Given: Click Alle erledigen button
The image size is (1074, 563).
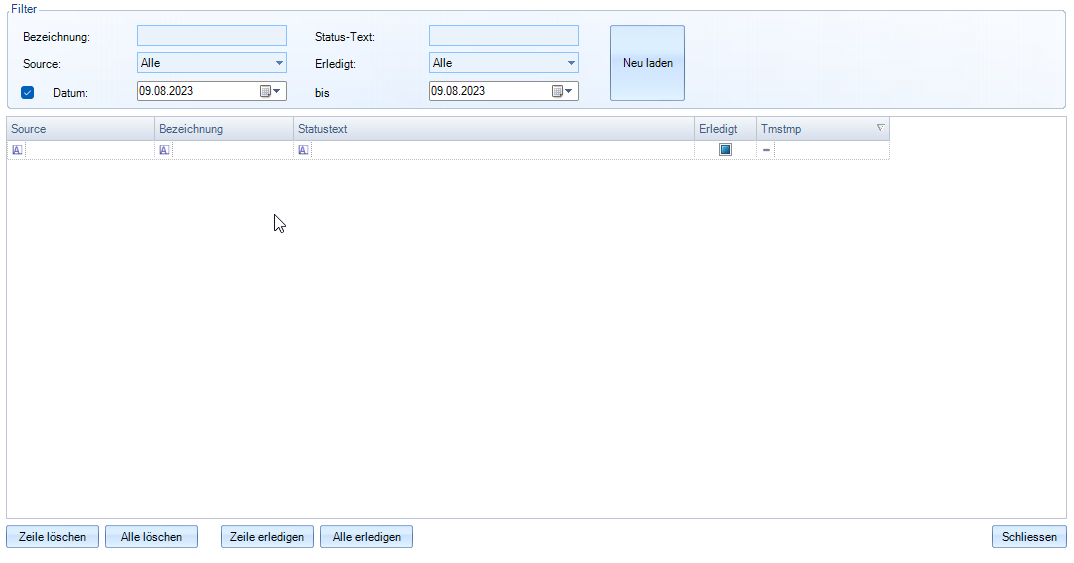Looking at the screenshot, I should tap(366, 537).
